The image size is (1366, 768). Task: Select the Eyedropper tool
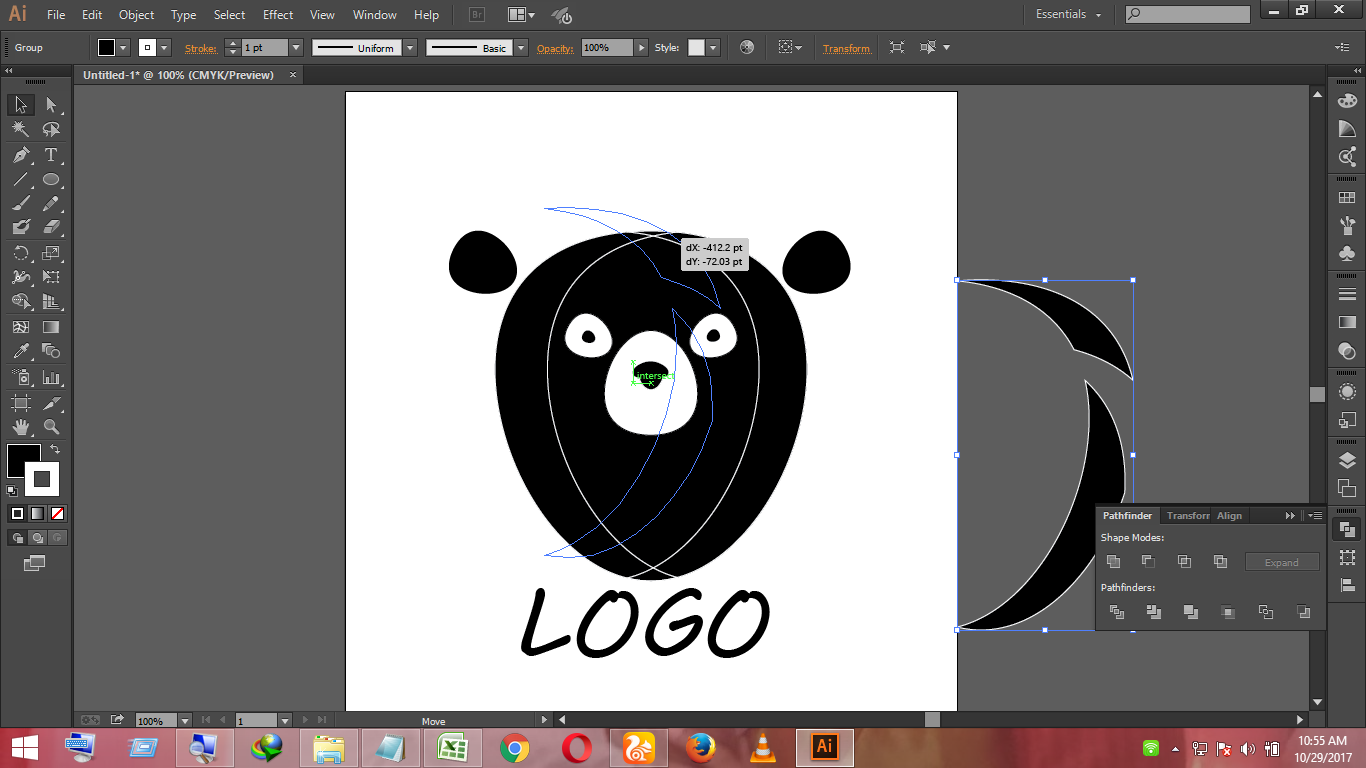[x=21, y=351]
